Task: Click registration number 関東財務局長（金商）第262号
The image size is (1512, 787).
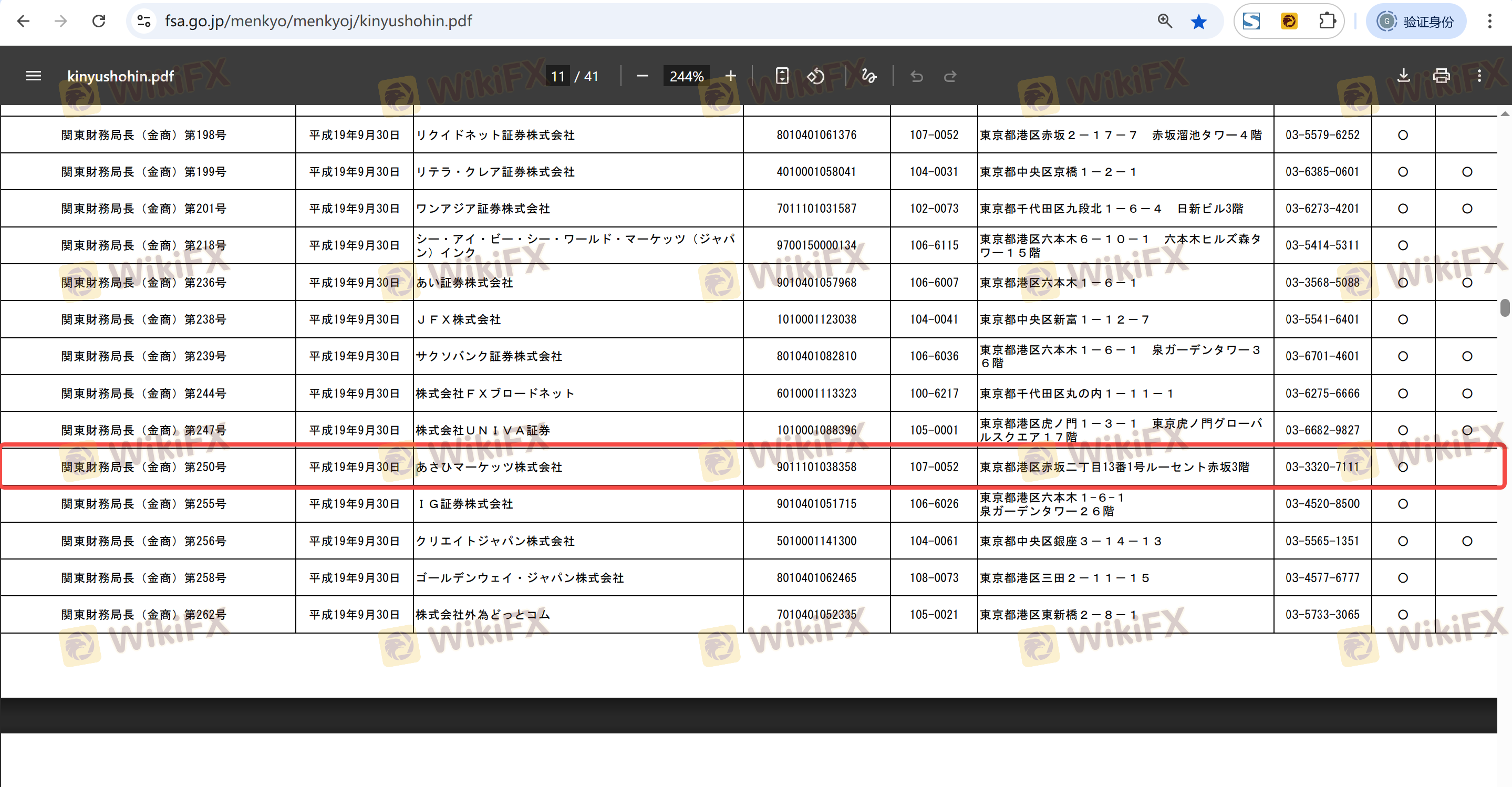Action: pos(144,615)
